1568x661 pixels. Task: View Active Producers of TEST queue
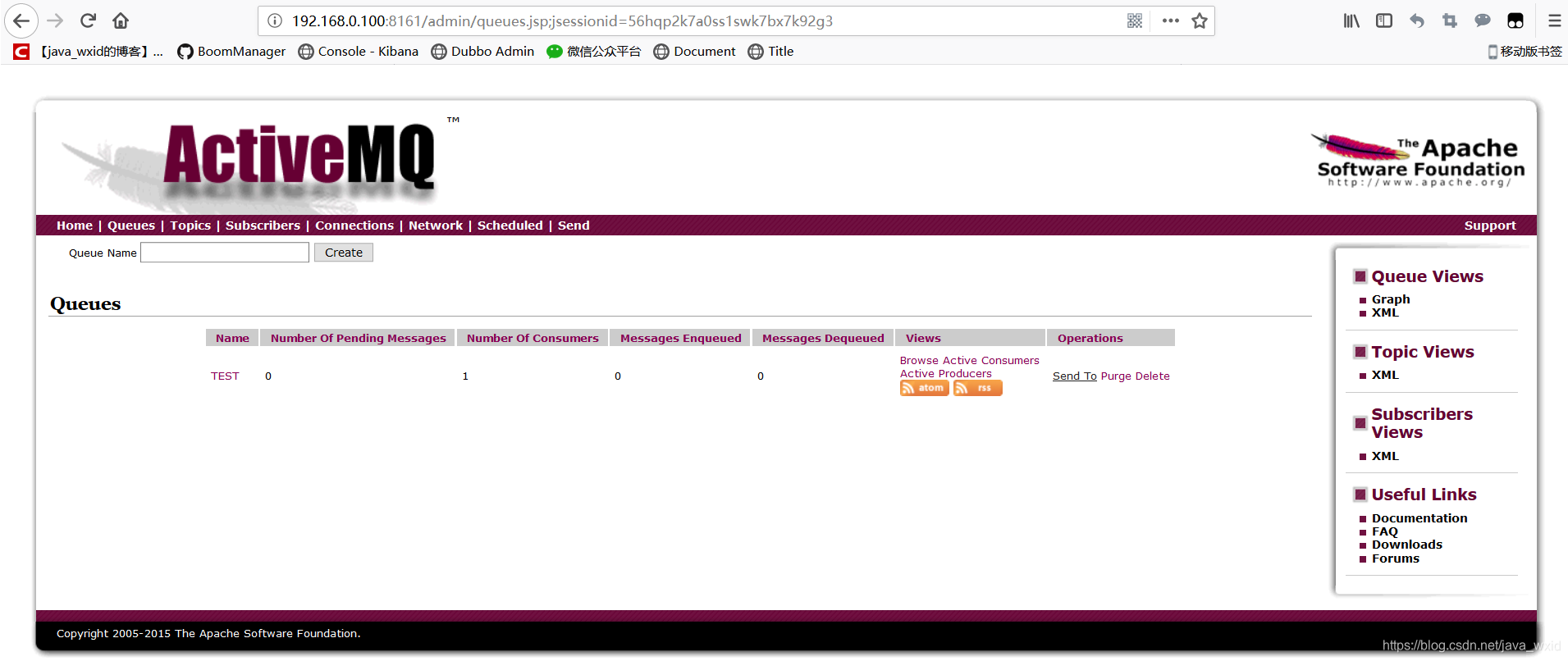[946, 374]
